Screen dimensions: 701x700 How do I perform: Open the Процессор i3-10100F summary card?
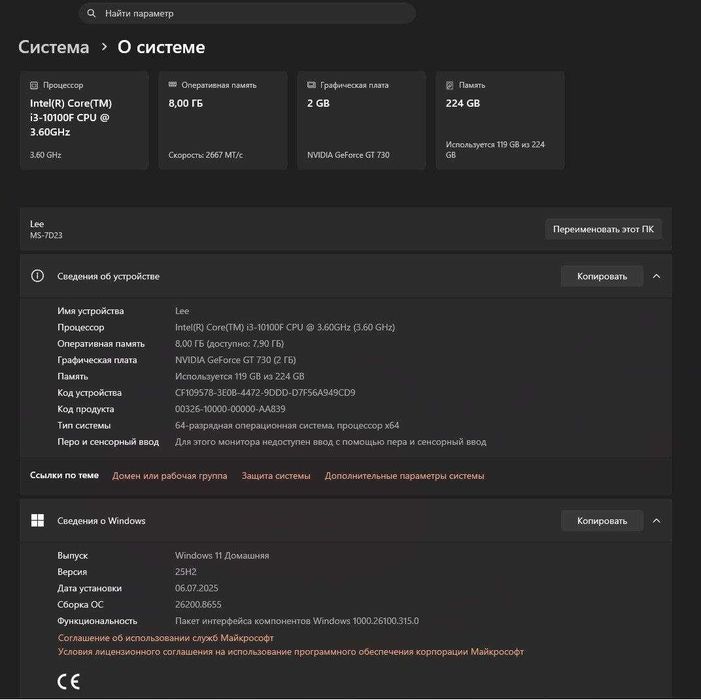click(x=84, y=120)
